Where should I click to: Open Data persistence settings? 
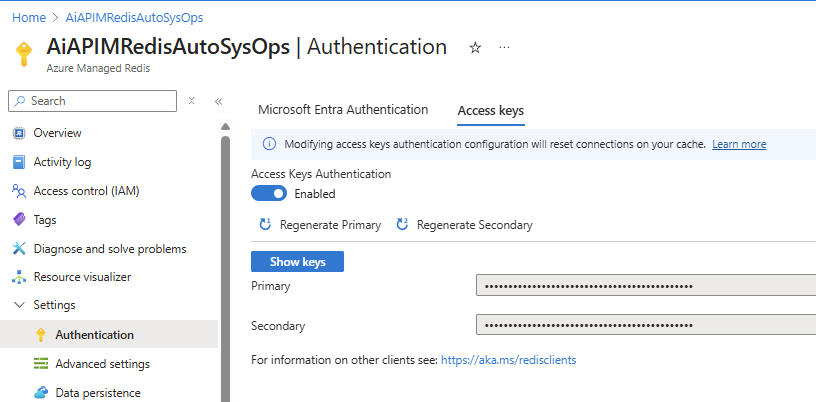tap(98, 392)
